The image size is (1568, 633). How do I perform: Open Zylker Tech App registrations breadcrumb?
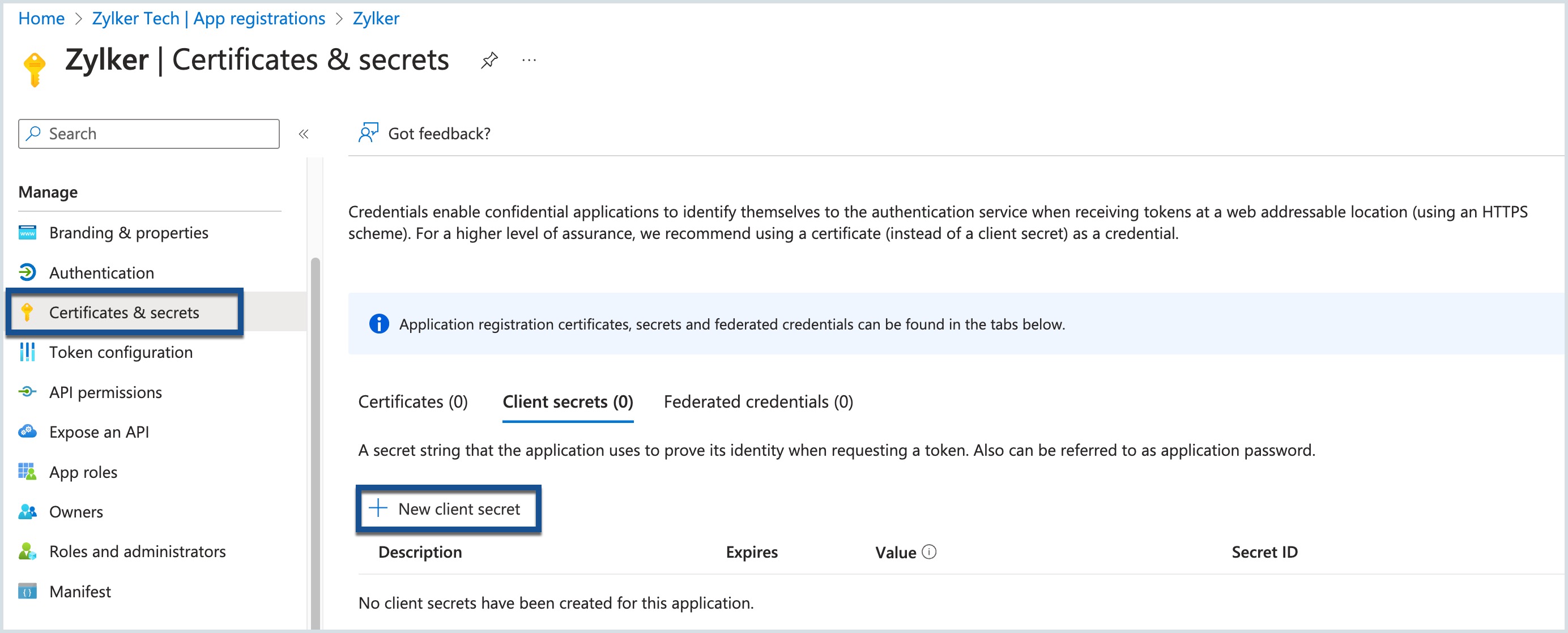coord(208,18)
